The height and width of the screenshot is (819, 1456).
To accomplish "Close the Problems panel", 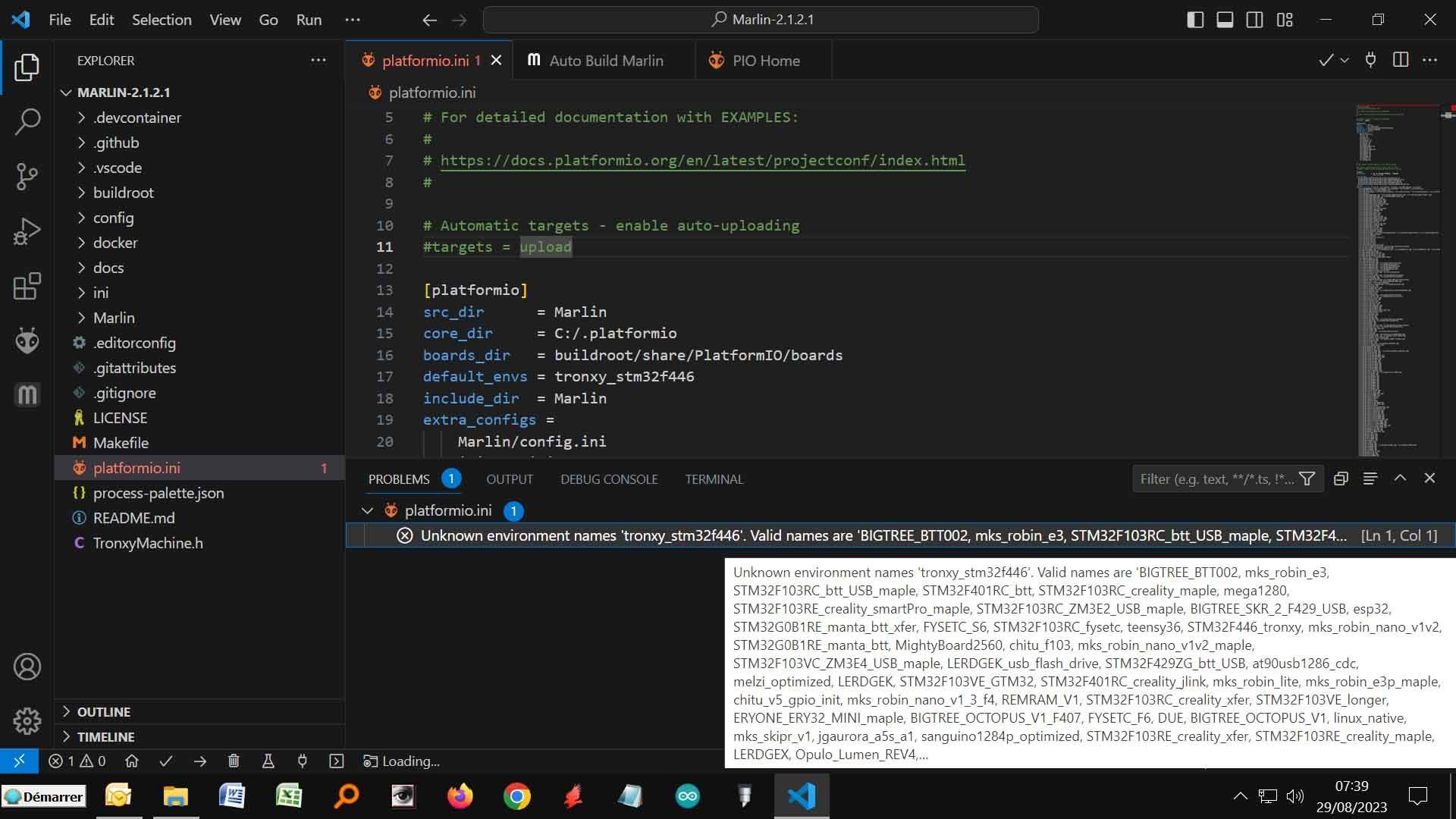I will coord(1429,478).
